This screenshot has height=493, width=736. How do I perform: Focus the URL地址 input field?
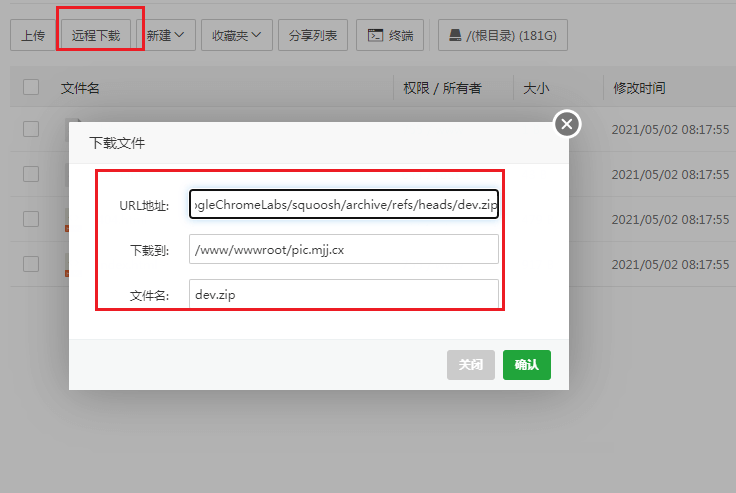343,204
